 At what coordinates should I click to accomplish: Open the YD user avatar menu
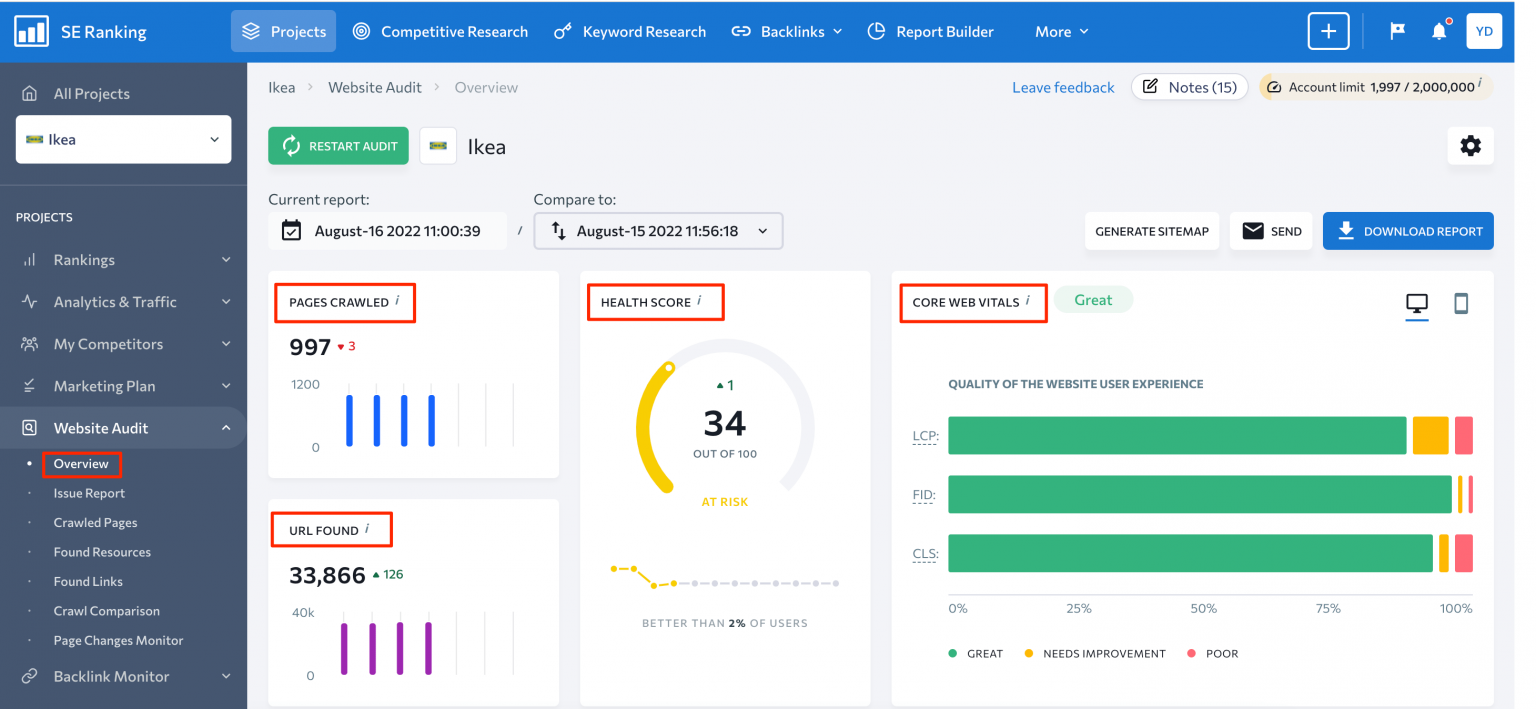click(x=1484, y=31)
